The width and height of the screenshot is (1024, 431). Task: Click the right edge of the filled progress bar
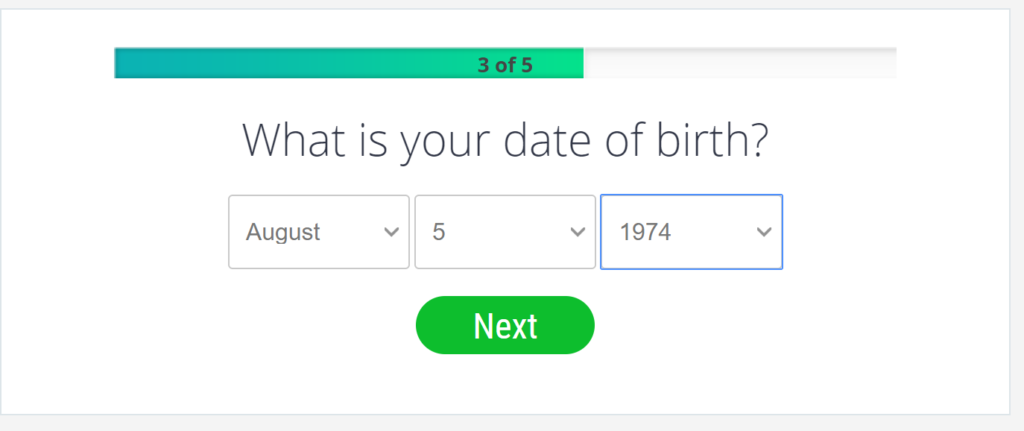click(x=581, y=63)
